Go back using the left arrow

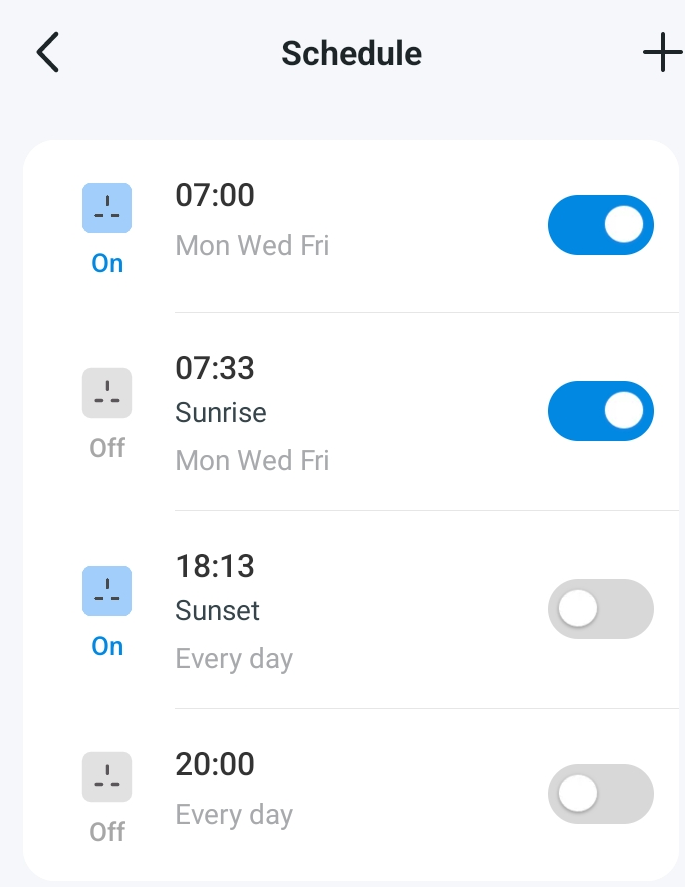point(48,53)
